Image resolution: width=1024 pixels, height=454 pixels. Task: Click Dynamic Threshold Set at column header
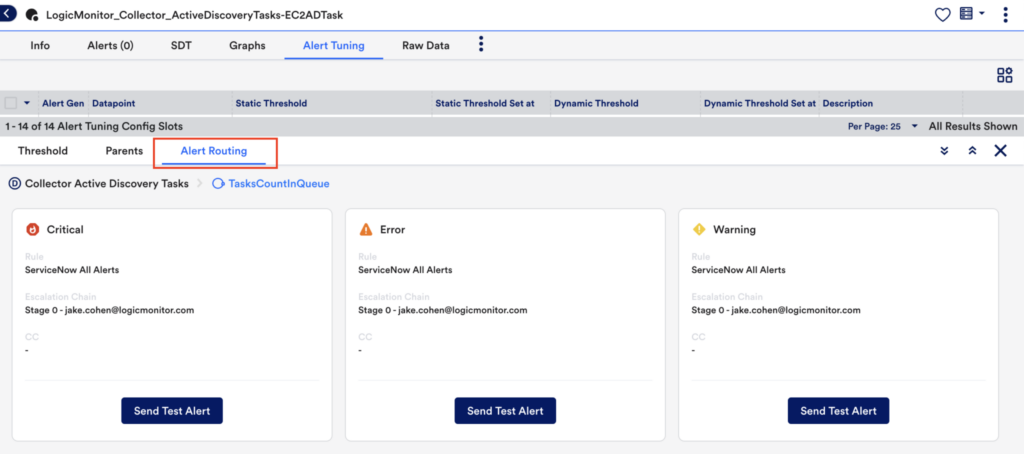pos(760,103)
